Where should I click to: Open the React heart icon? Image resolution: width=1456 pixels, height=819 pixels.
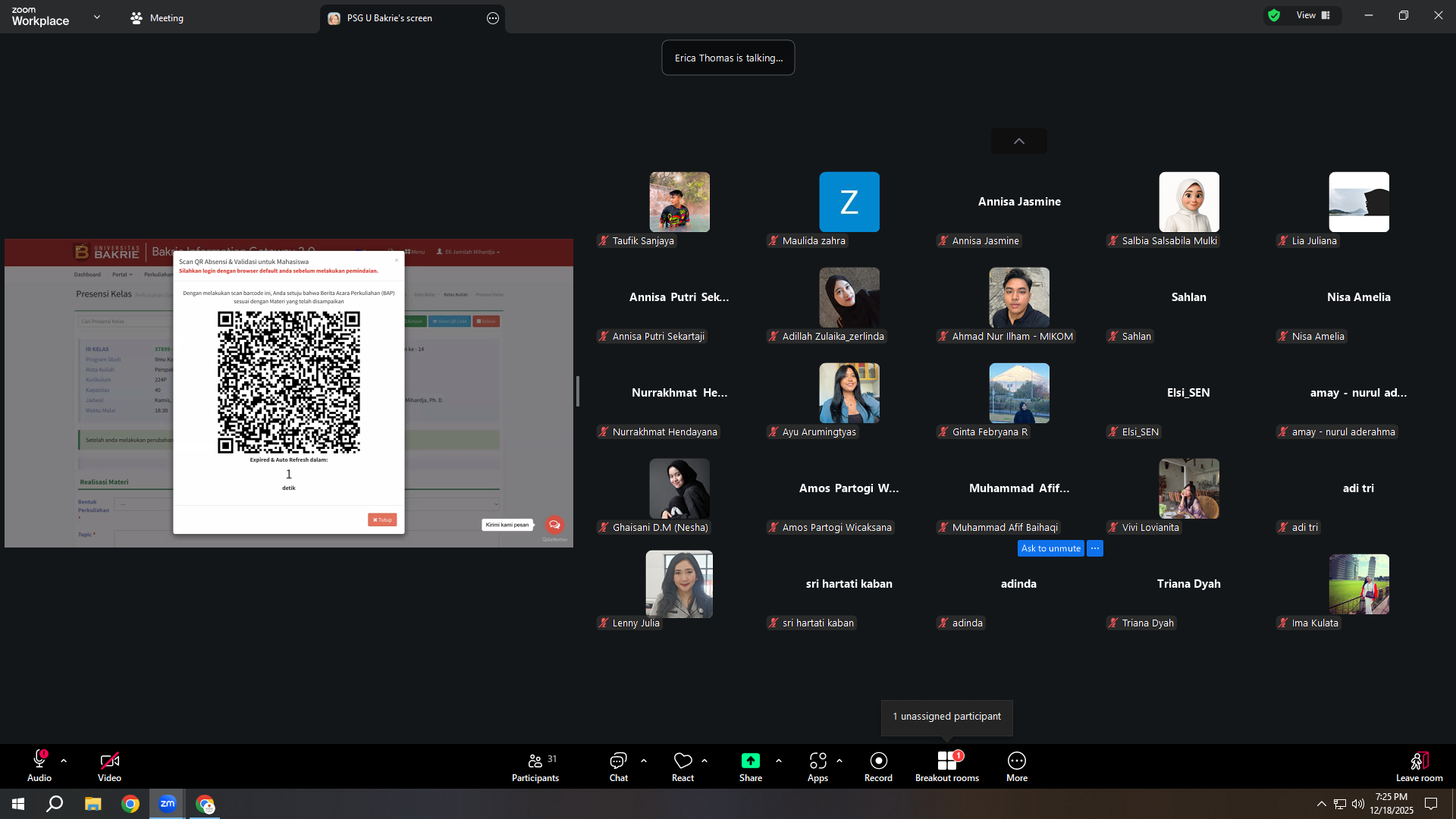click(x=682, y=761)
